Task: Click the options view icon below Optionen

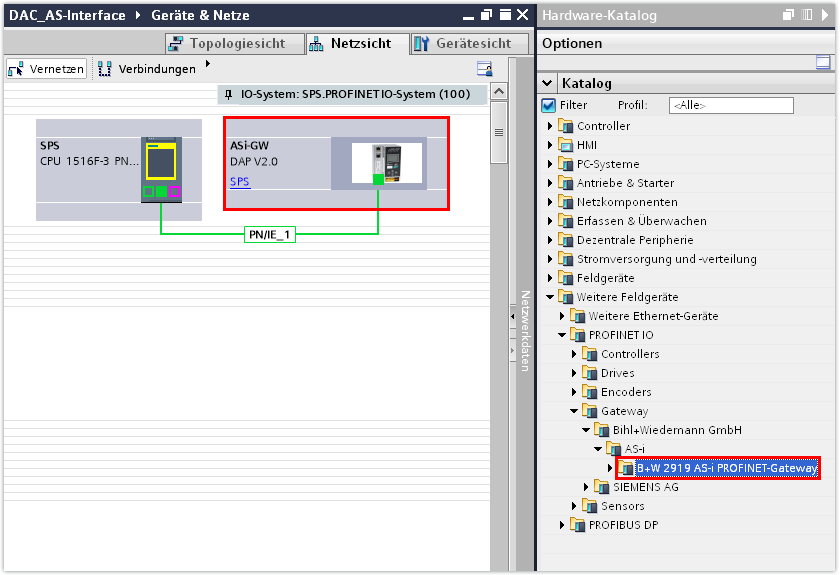Action: [823, 62]
